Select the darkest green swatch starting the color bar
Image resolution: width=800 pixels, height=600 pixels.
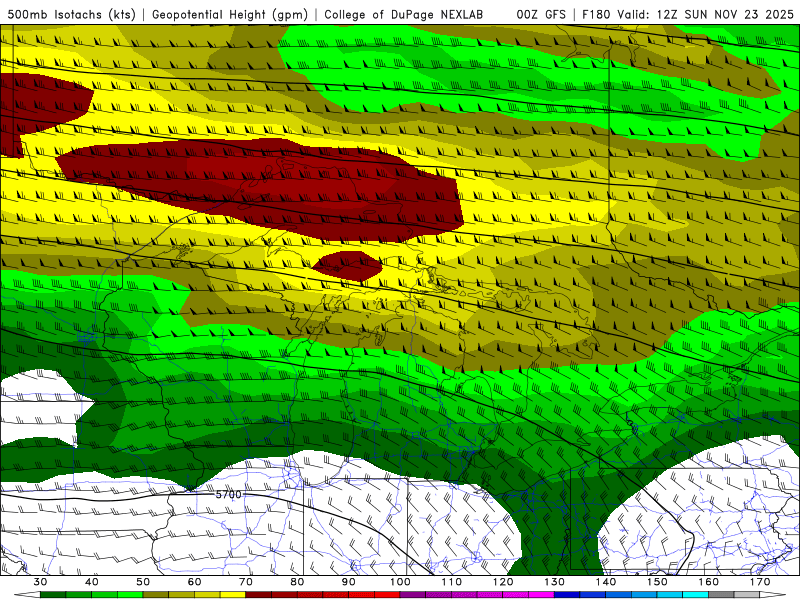53,595
